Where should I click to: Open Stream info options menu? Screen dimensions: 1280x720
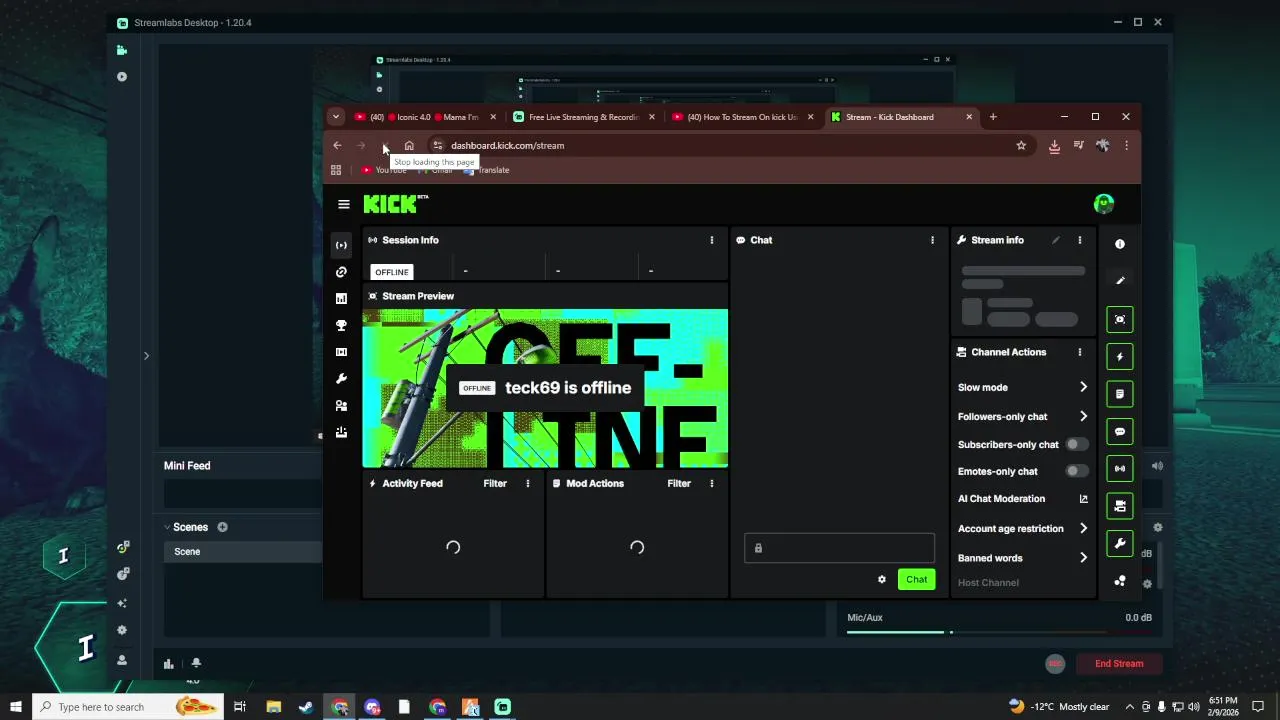point(1080,240)
